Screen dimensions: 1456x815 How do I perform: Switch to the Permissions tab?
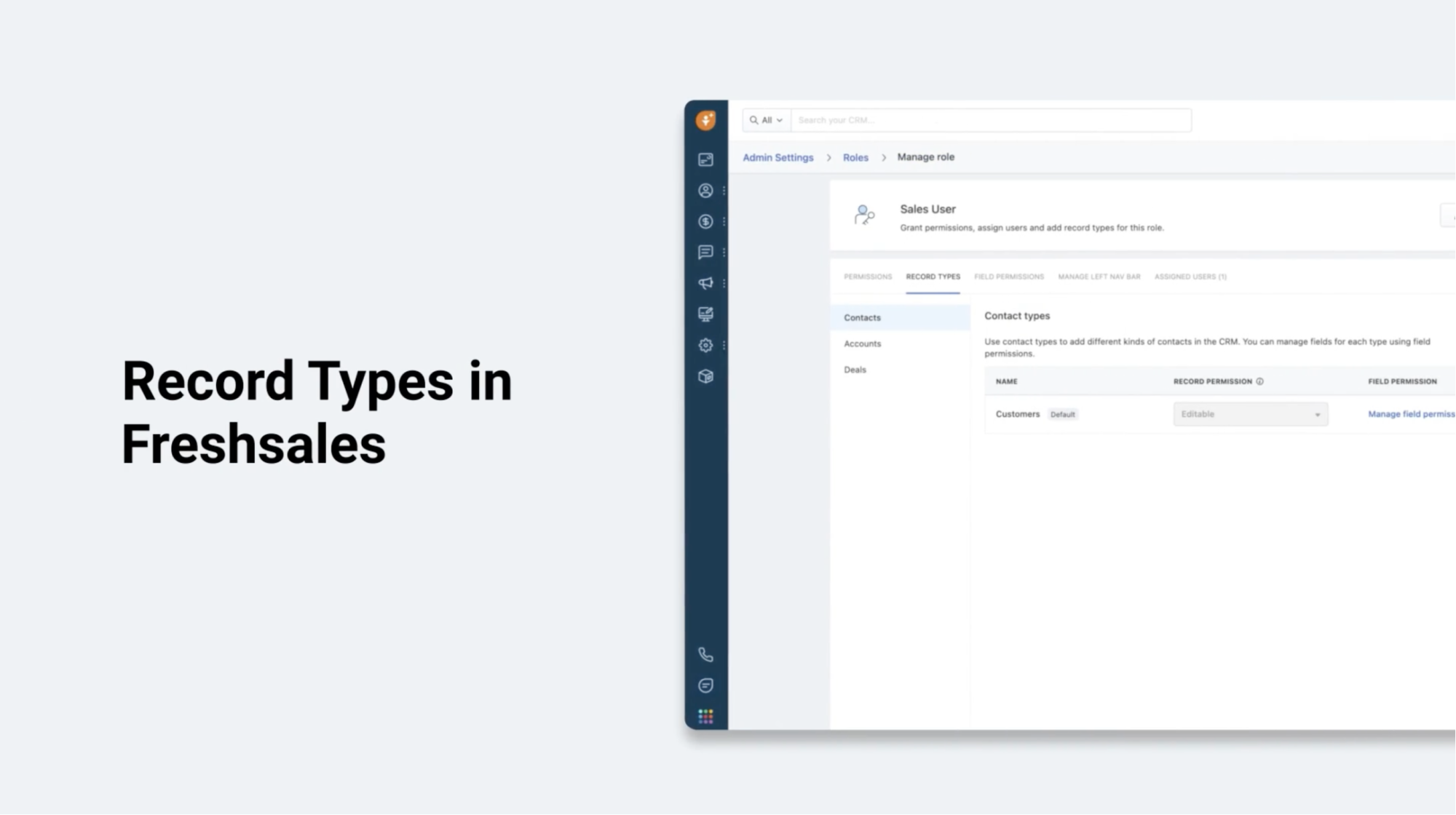point(867,277)
